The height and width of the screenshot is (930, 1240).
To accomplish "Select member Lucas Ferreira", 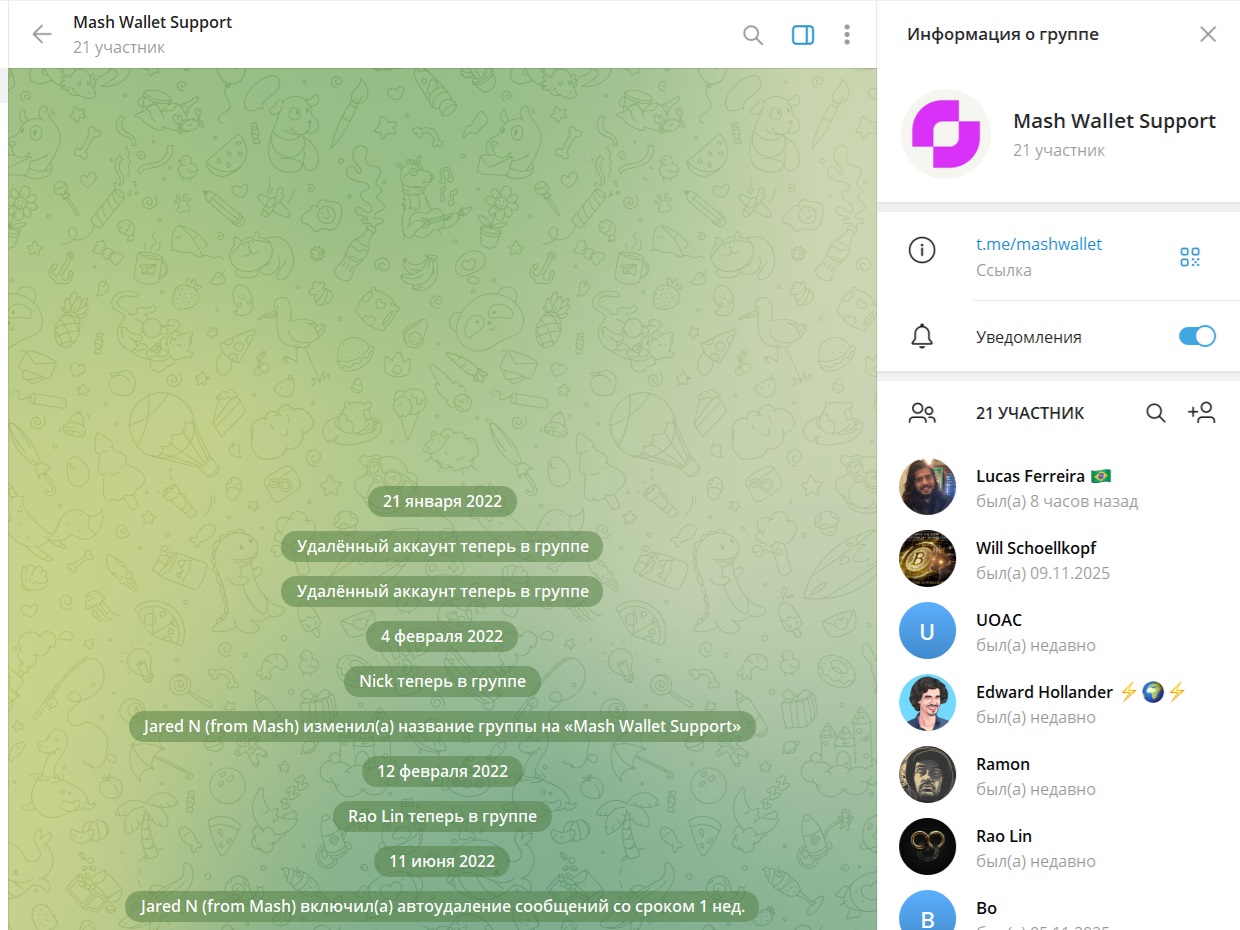I will (1058, 488).
